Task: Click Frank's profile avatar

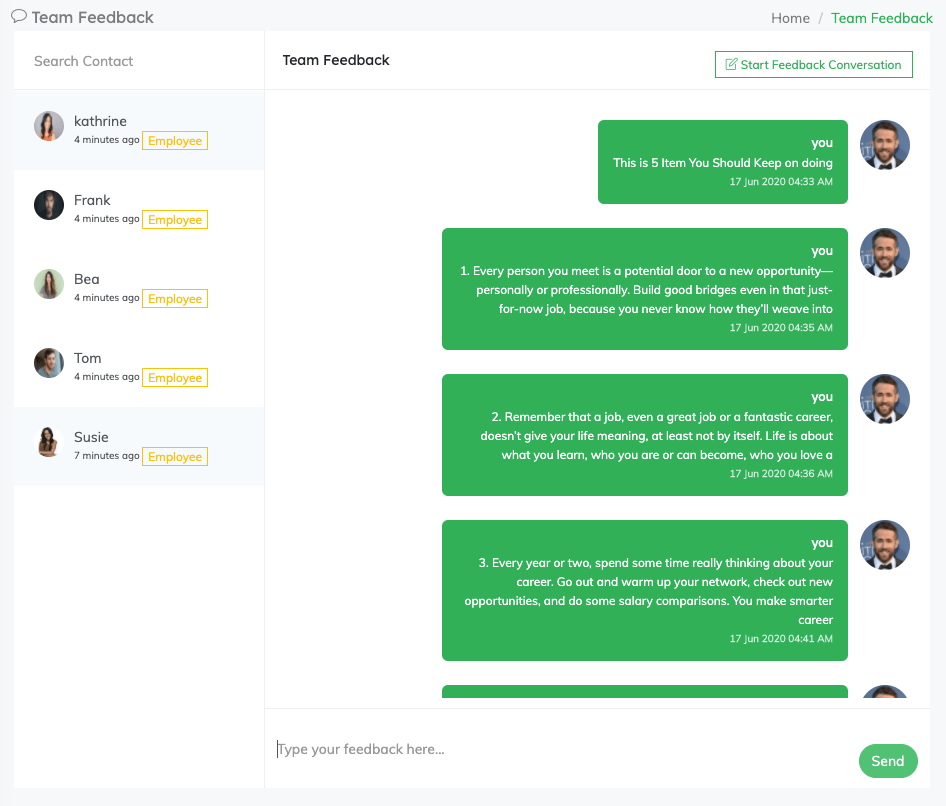Action: 49,205
